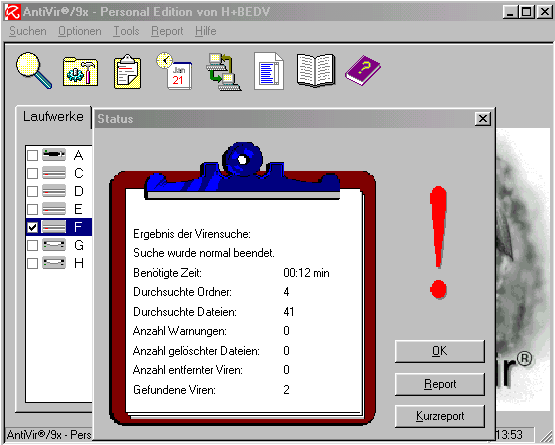This screenshot has height=445, width=555.
Task: Open the Suchen menu
Action: pos(28,31)
